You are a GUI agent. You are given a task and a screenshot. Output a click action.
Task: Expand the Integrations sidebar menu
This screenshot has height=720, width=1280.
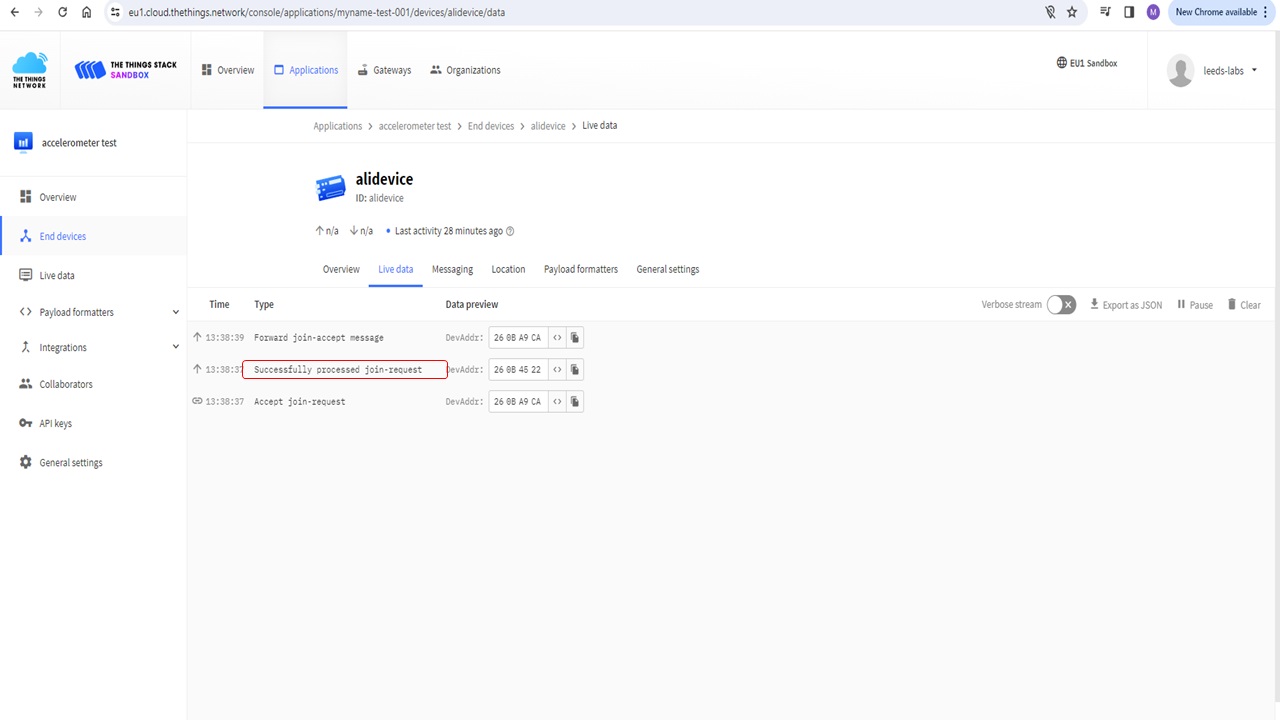(x=176, y=347)
